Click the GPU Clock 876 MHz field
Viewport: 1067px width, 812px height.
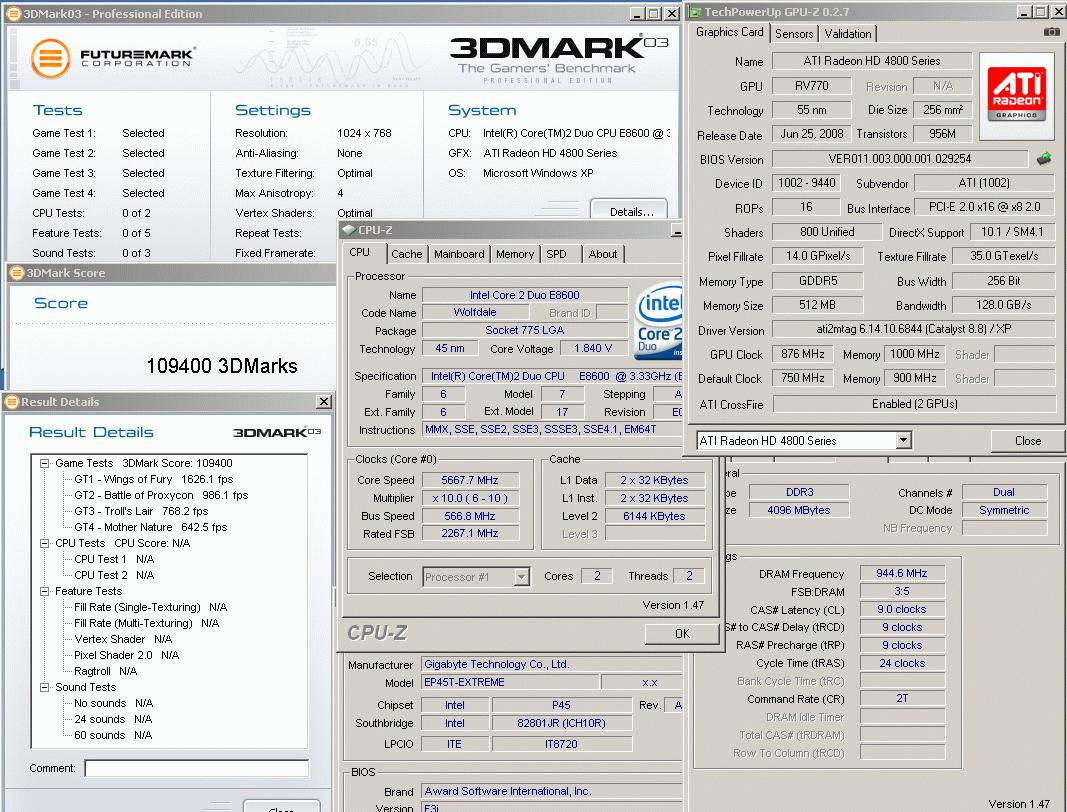803,354
